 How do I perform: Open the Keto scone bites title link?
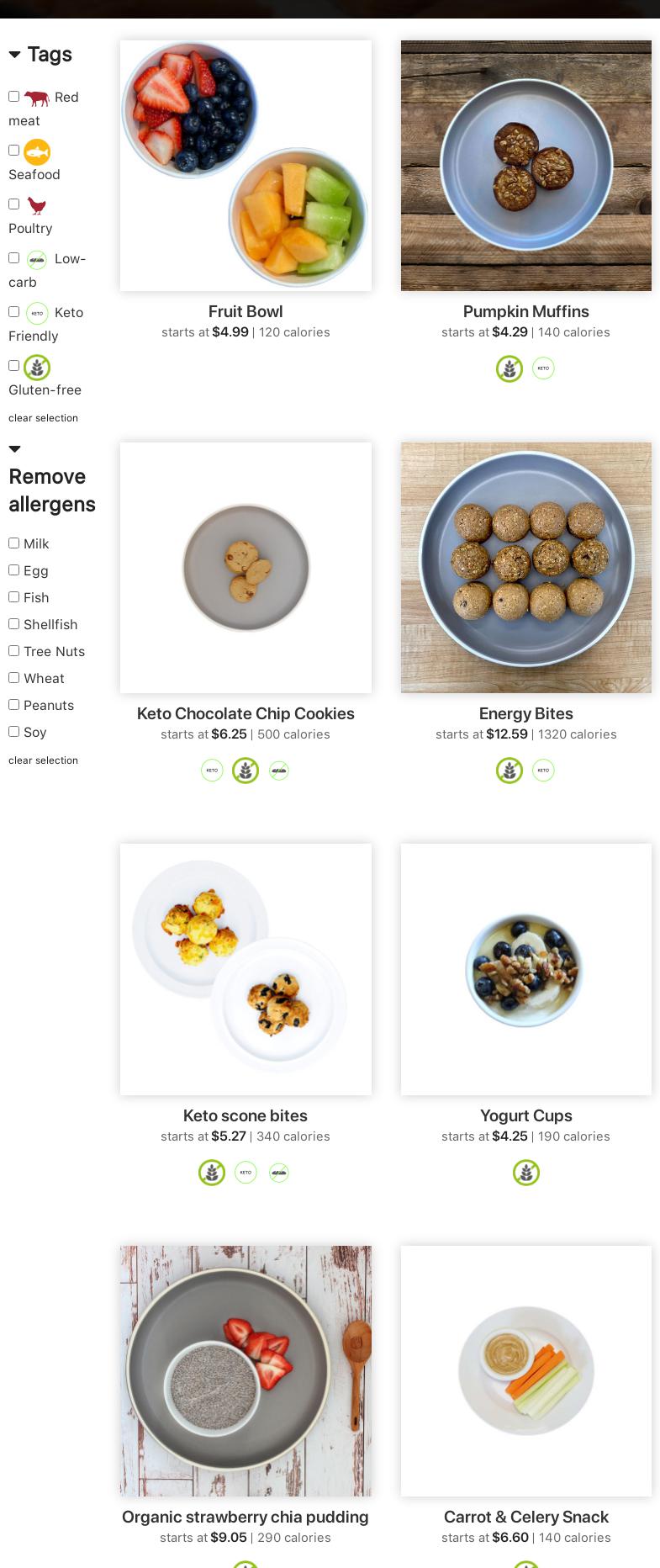246,1115
